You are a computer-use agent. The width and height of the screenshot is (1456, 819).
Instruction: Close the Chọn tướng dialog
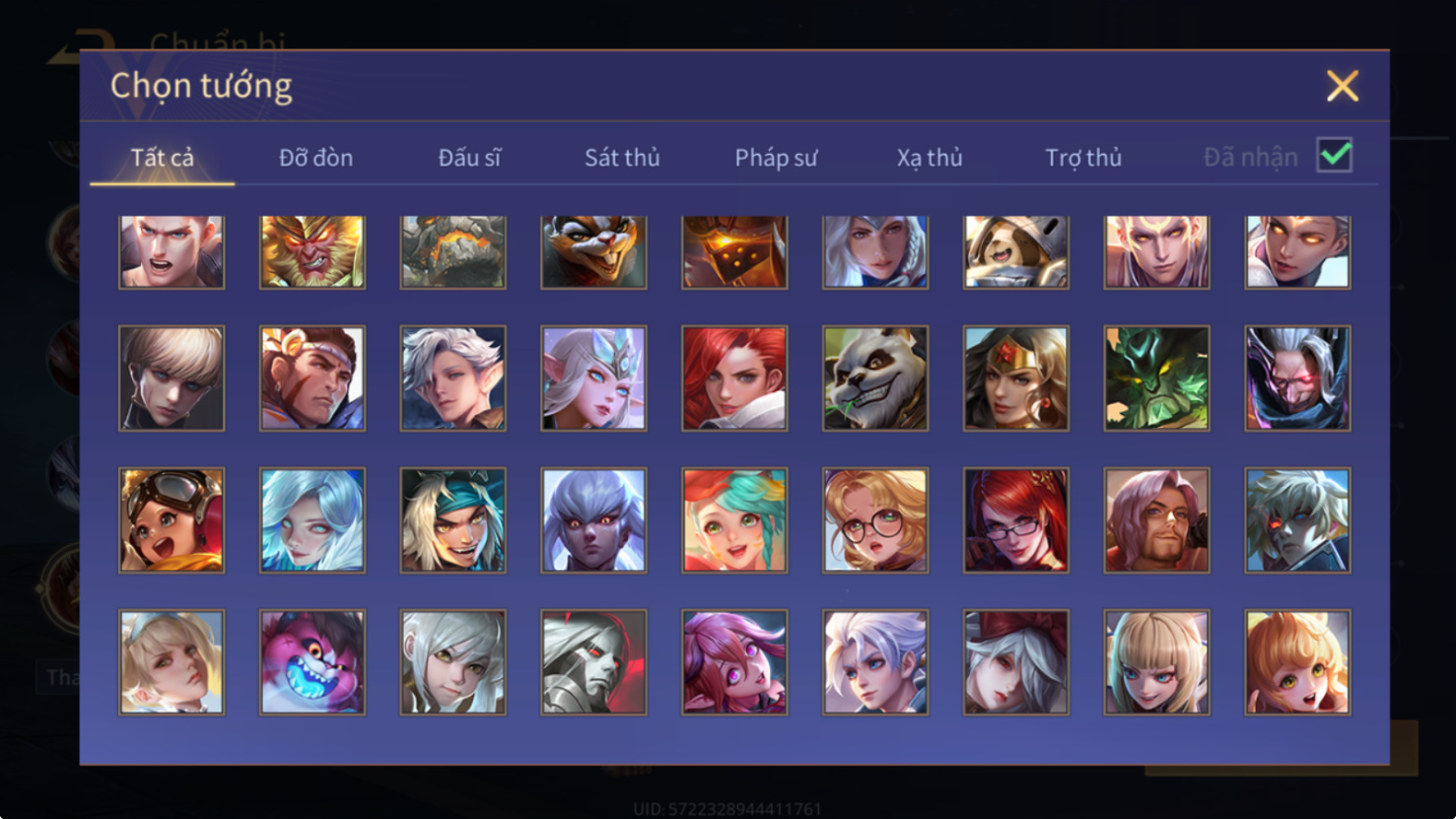click(1343, 86)
